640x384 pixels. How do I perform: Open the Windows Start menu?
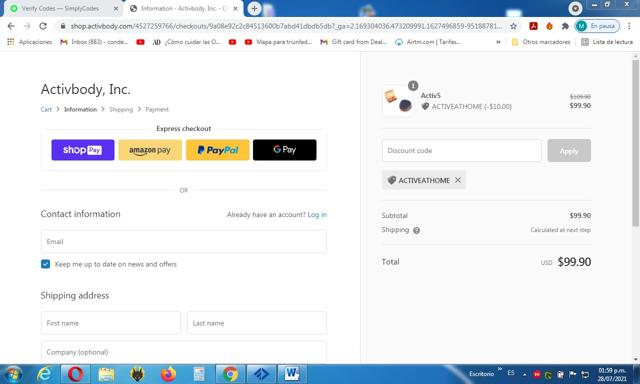[x=12, y=374]
